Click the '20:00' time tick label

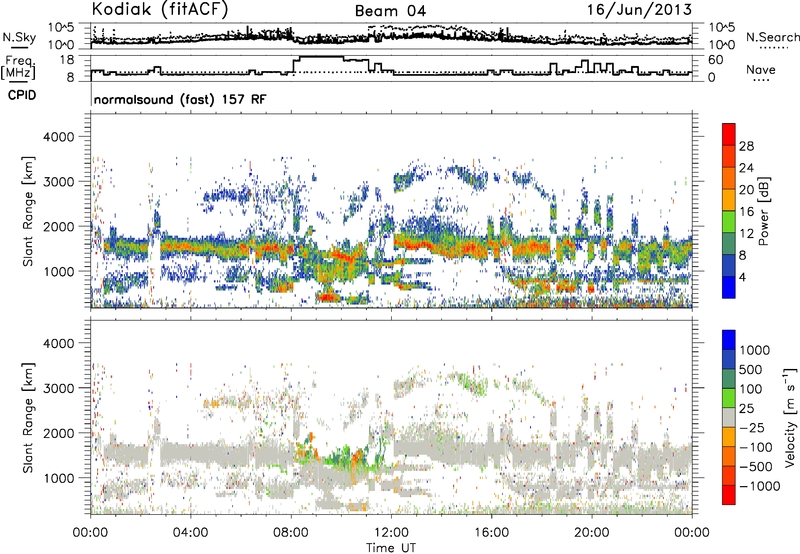click(x=591, y=533)
